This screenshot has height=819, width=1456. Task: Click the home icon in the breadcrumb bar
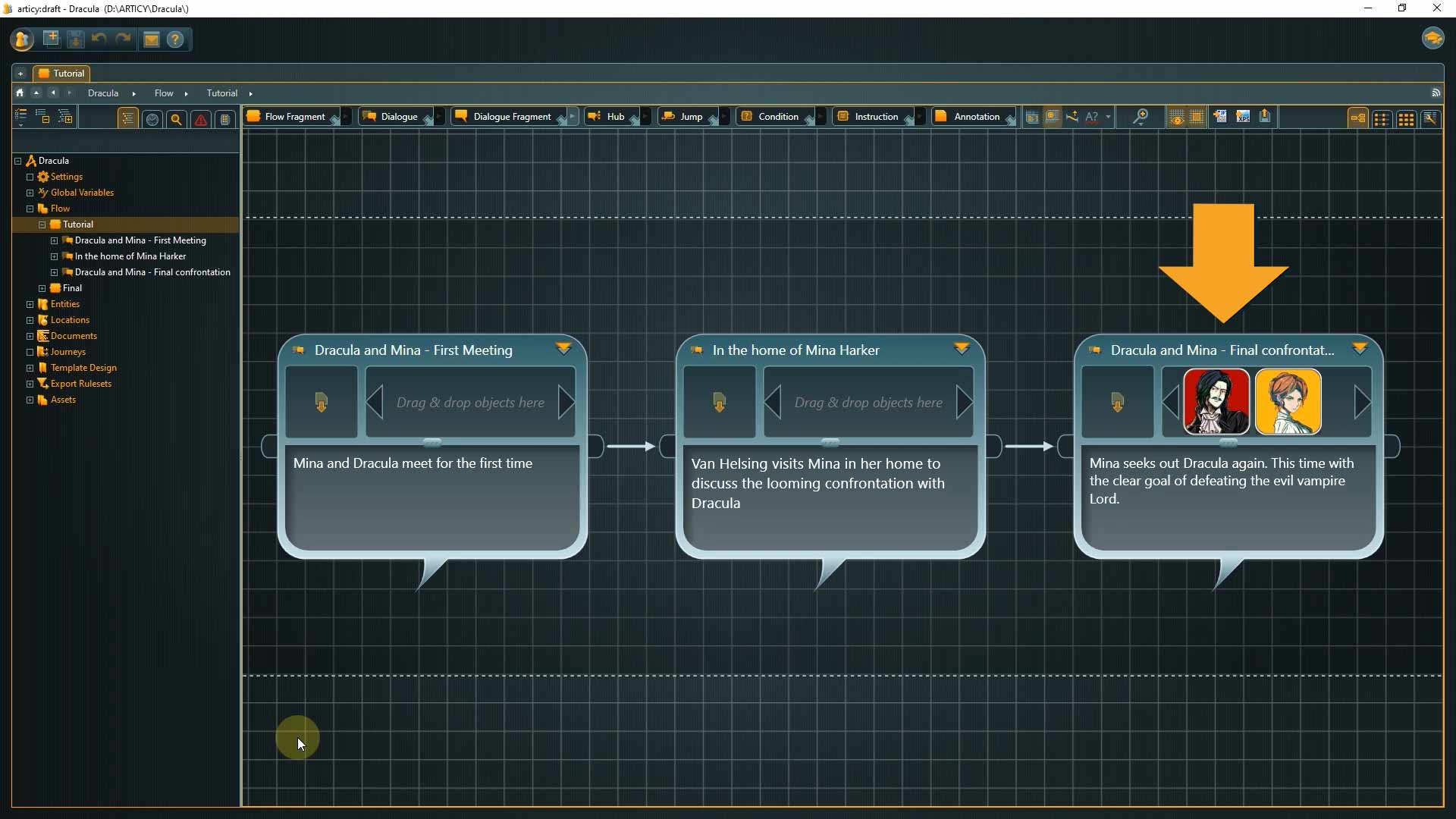coord(20,93)
